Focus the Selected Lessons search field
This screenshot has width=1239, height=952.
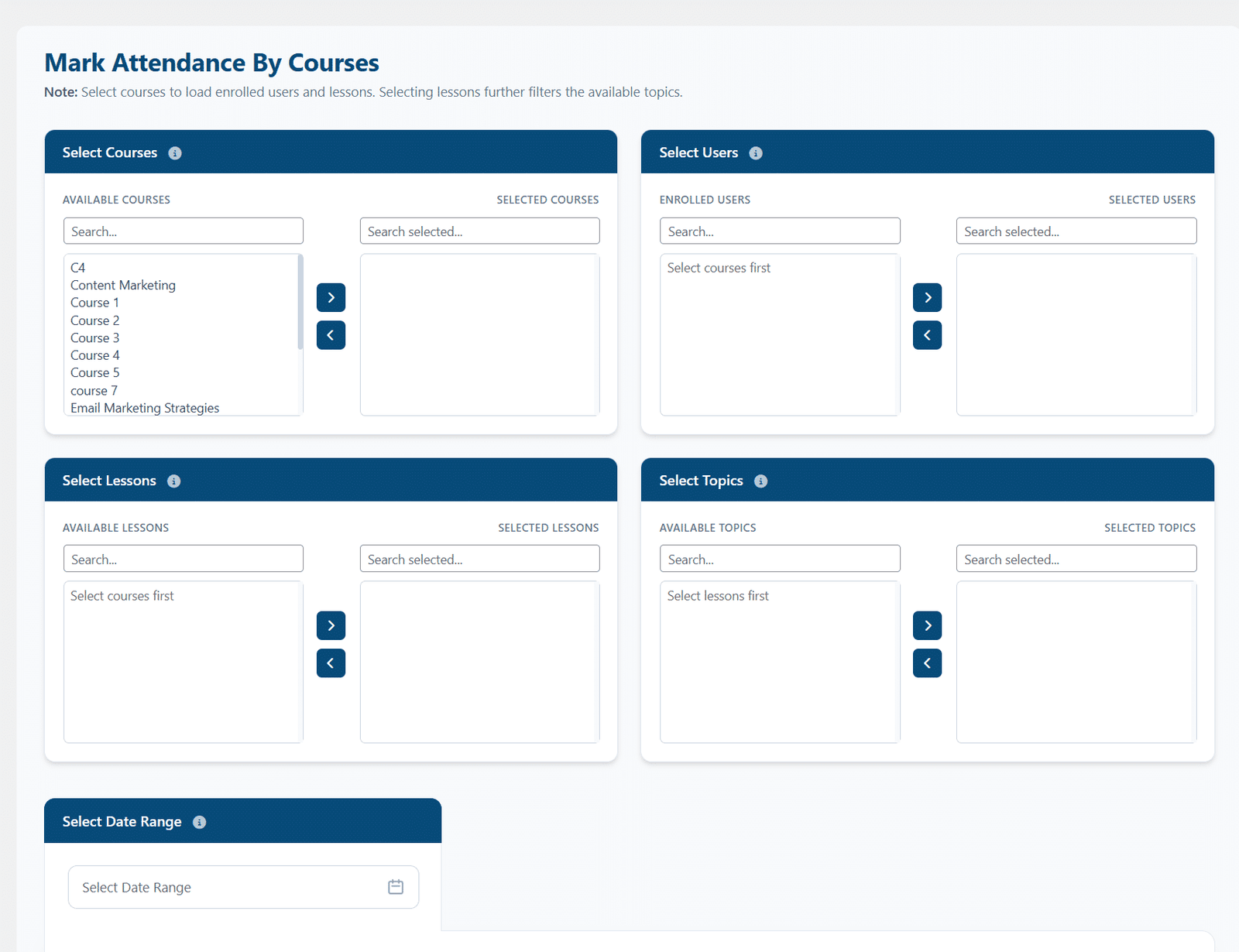coord(480,559)
